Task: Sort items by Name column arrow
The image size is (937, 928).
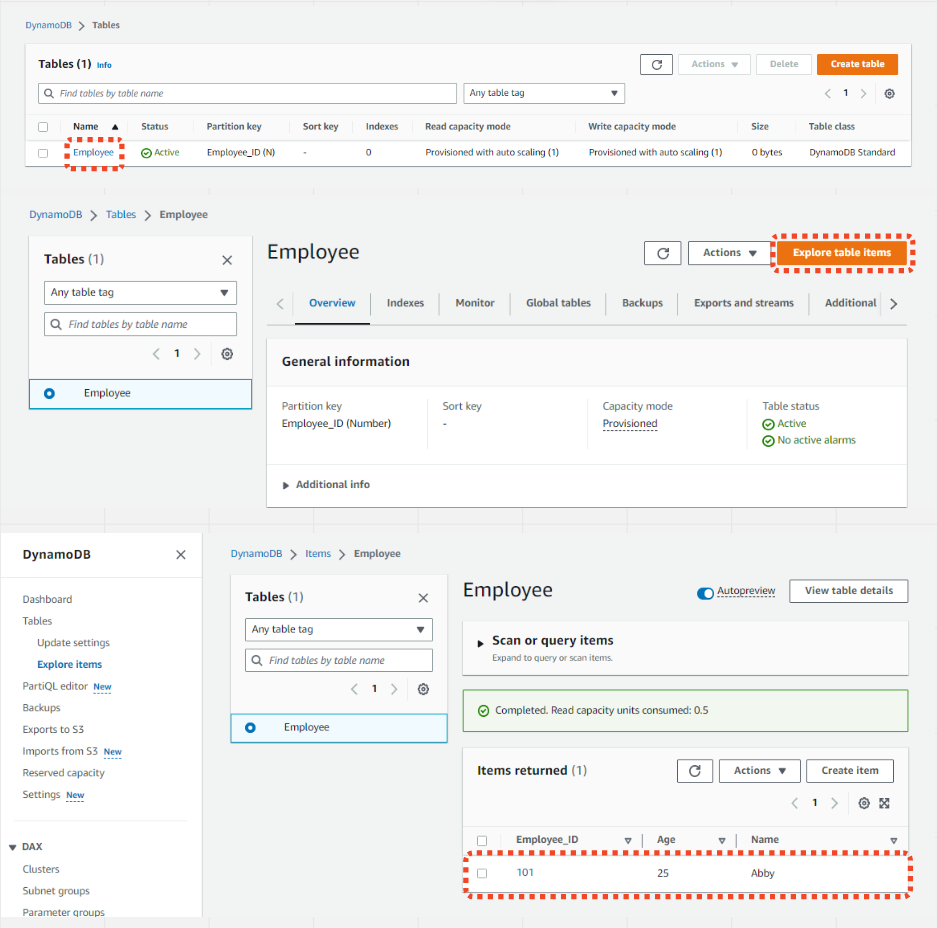Action: click(x=893, y=841)
